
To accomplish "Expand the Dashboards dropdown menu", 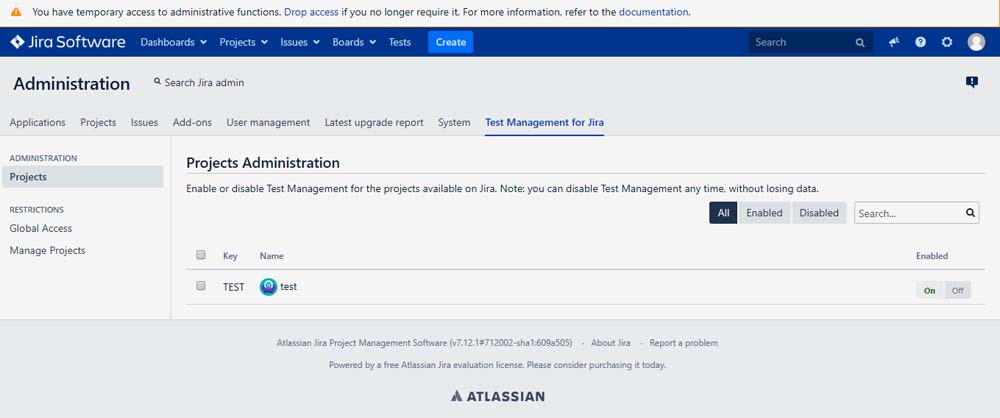I will tap(173, 42).
